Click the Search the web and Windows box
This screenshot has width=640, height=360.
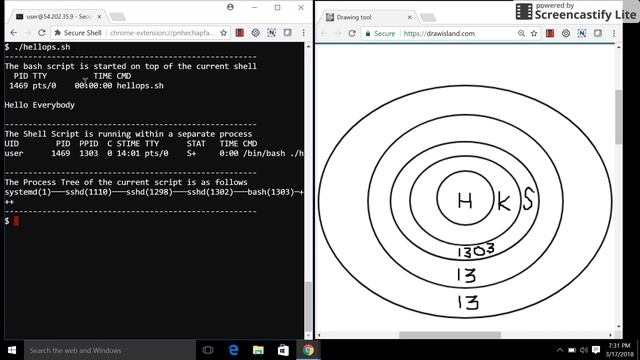pyautogui.click(x=110, y=350)
